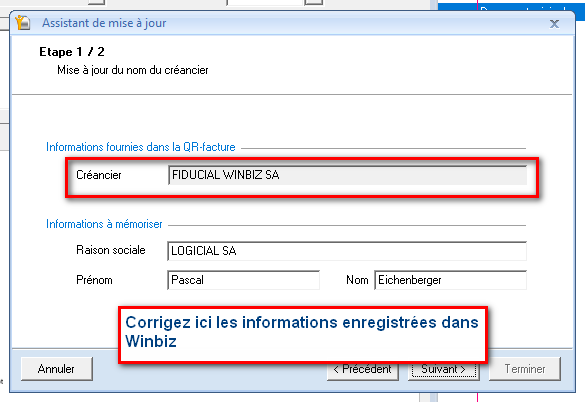Click the Raison sociale field with LOGICIAL SA
The height and width of the screenshot is (402, 585).
[347, 251]
